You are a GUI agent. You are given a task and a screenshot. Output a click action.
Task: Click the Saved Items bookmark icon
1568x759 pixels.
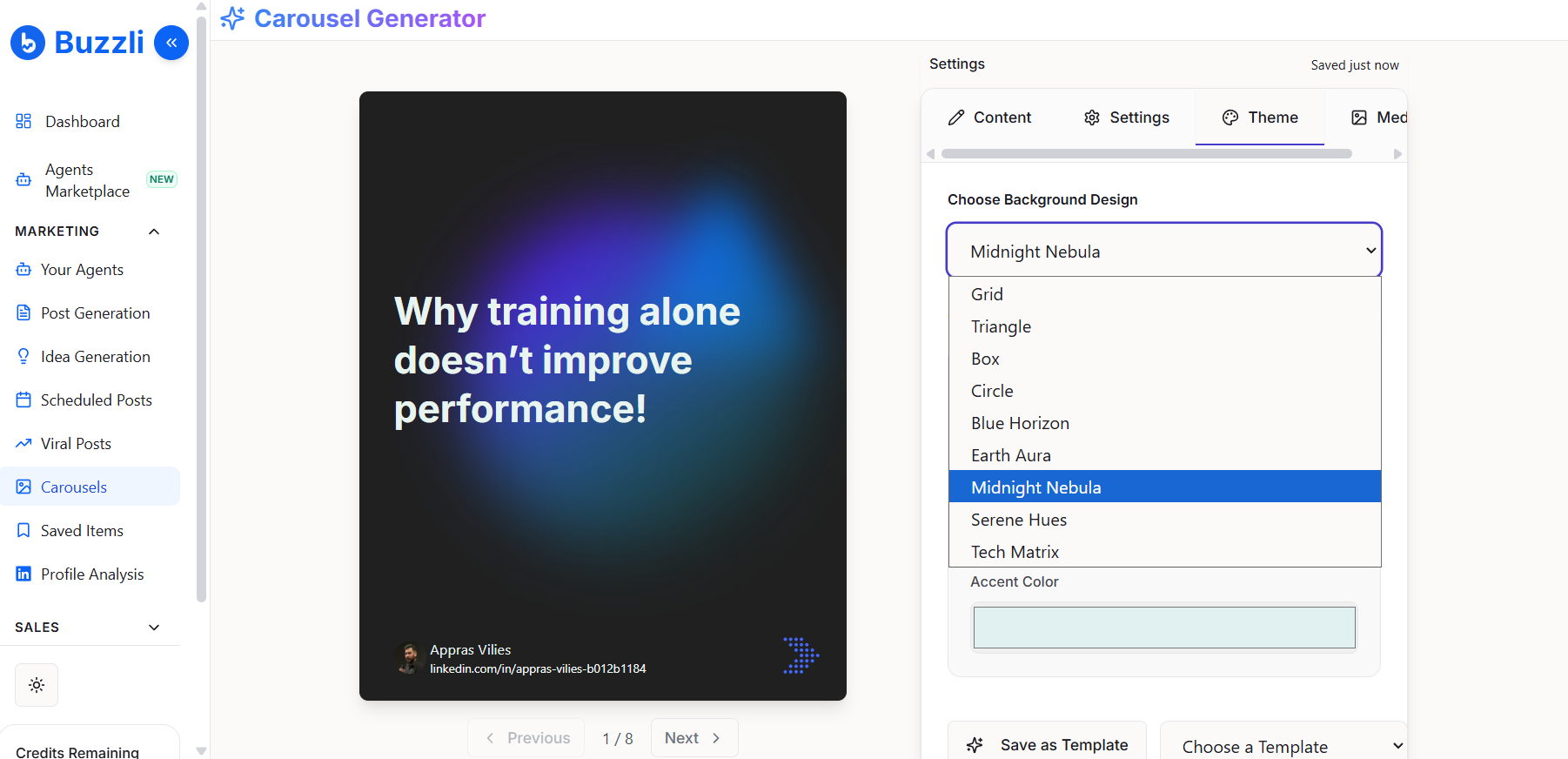click(23, 530)
